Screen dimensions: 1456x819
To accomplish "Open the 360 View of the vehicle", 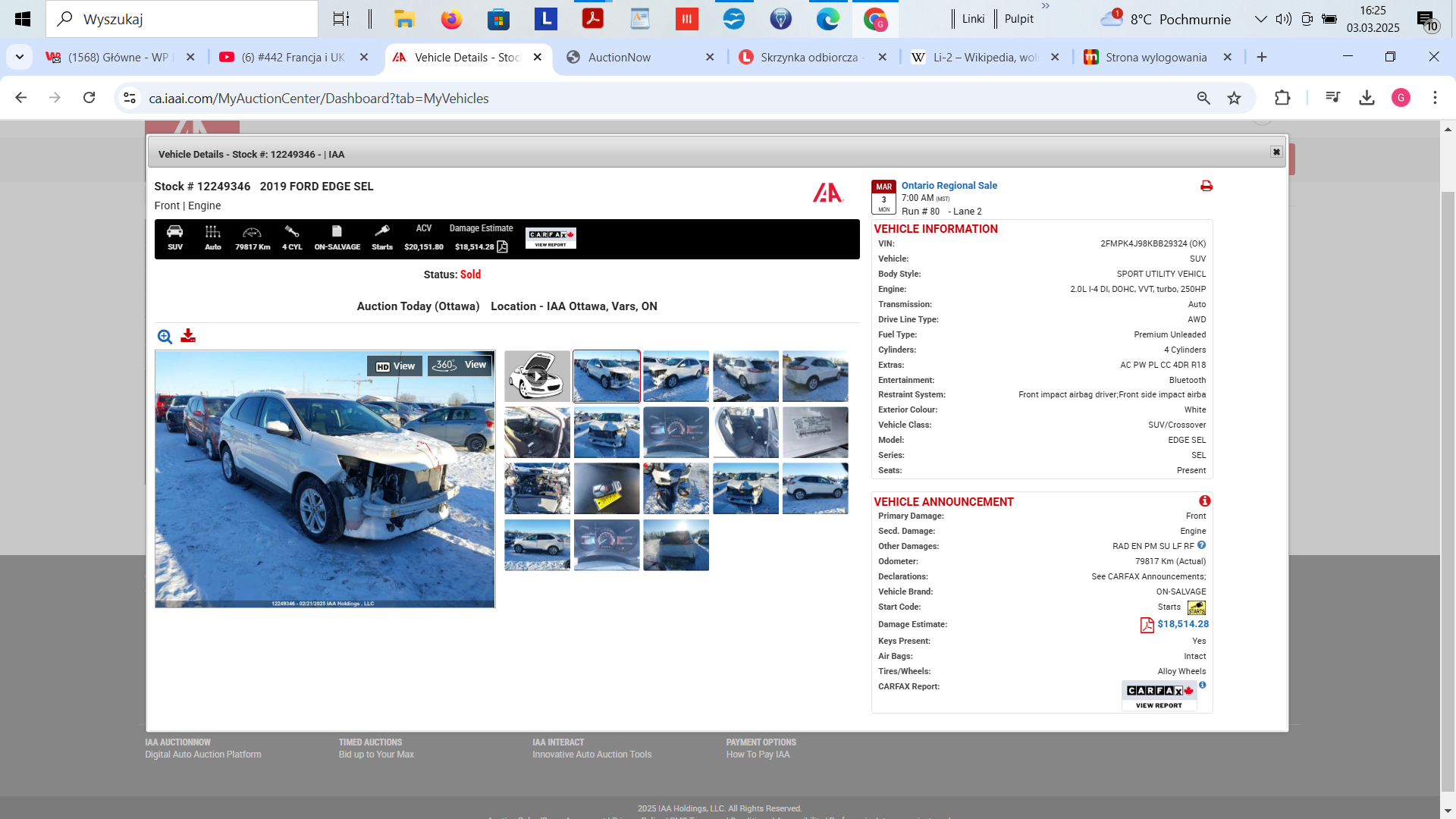I will coord(460,366).
